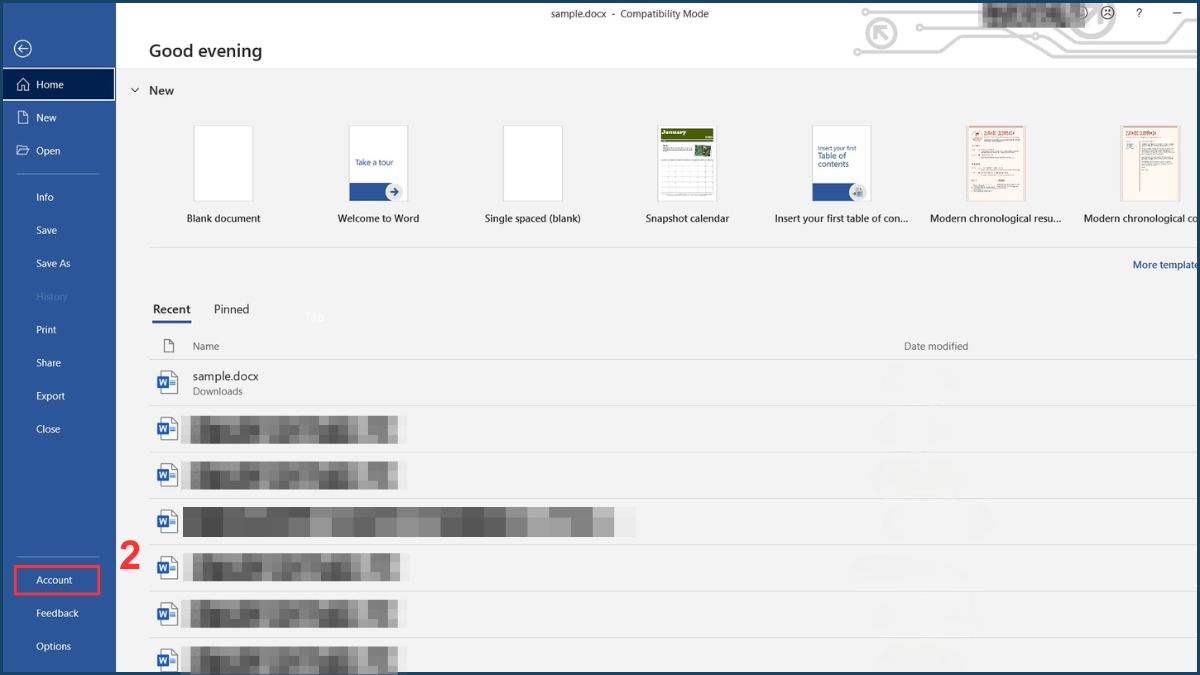The height and width of the screenshot is (675, 1200).
Task: Switch to the Recent tab
Action: click(x=171, y=310)
